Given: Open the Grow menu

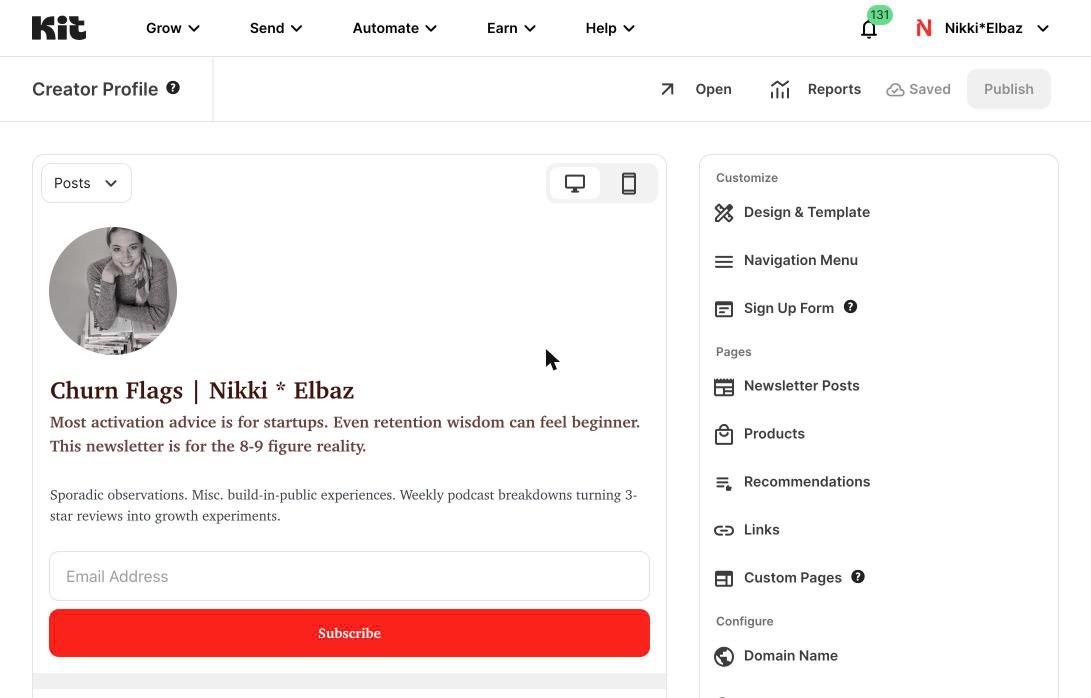Looking at the screenshot, I should pyautogui.click(x=173, y=29).
